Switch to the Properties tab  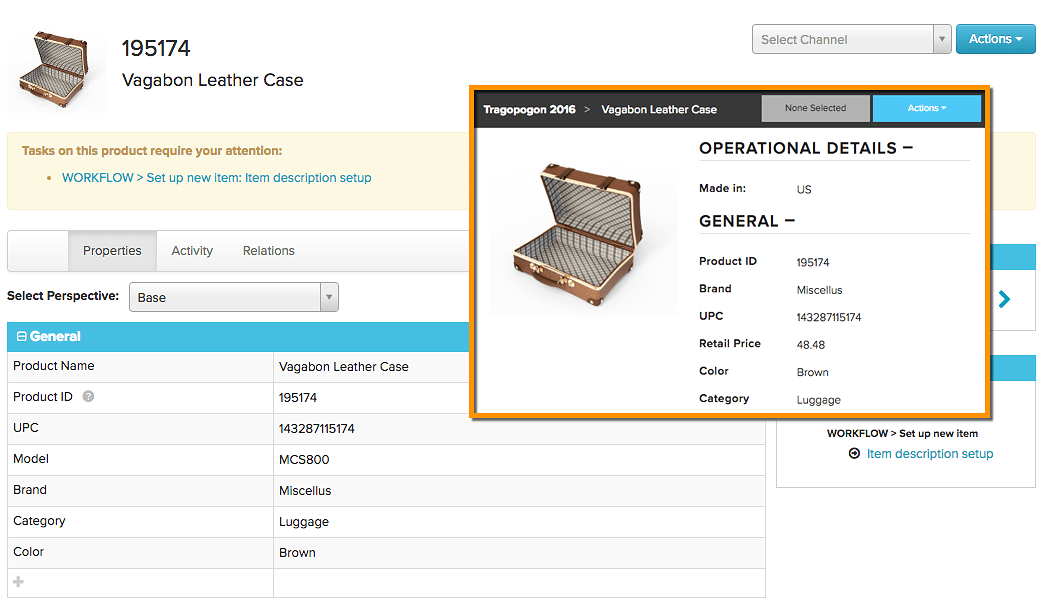(x=112, y=251)
